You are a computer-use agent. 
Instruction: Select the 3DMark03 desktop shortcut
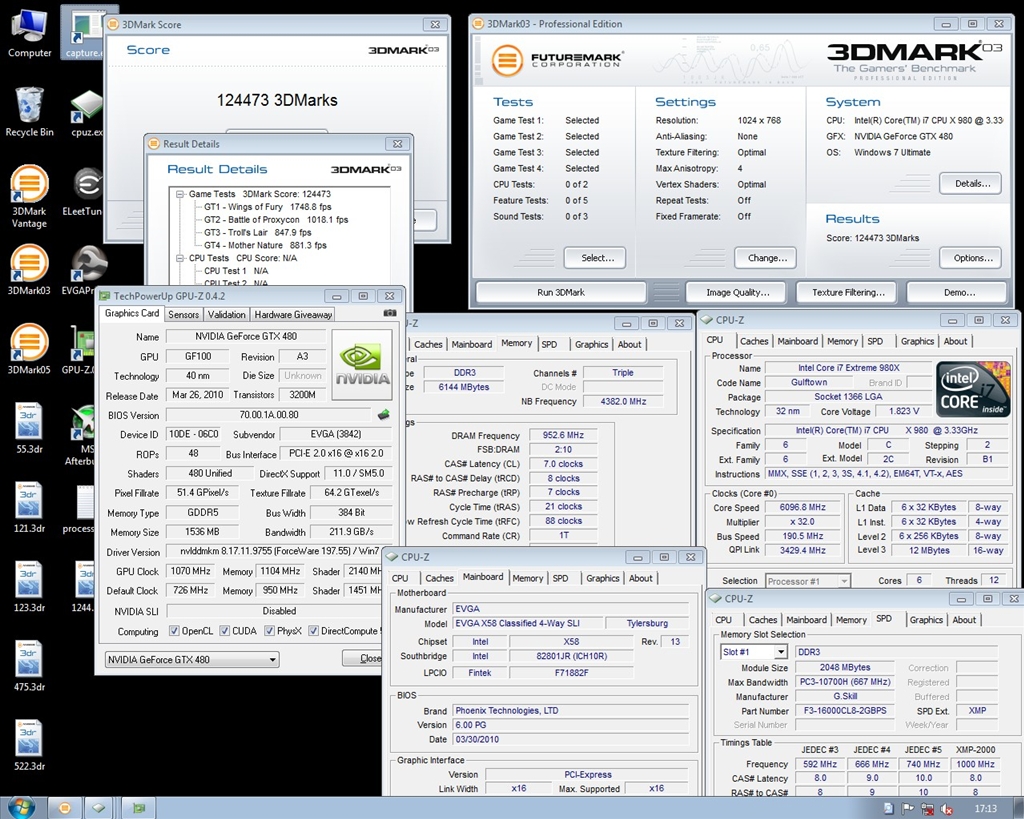point(29,270)
